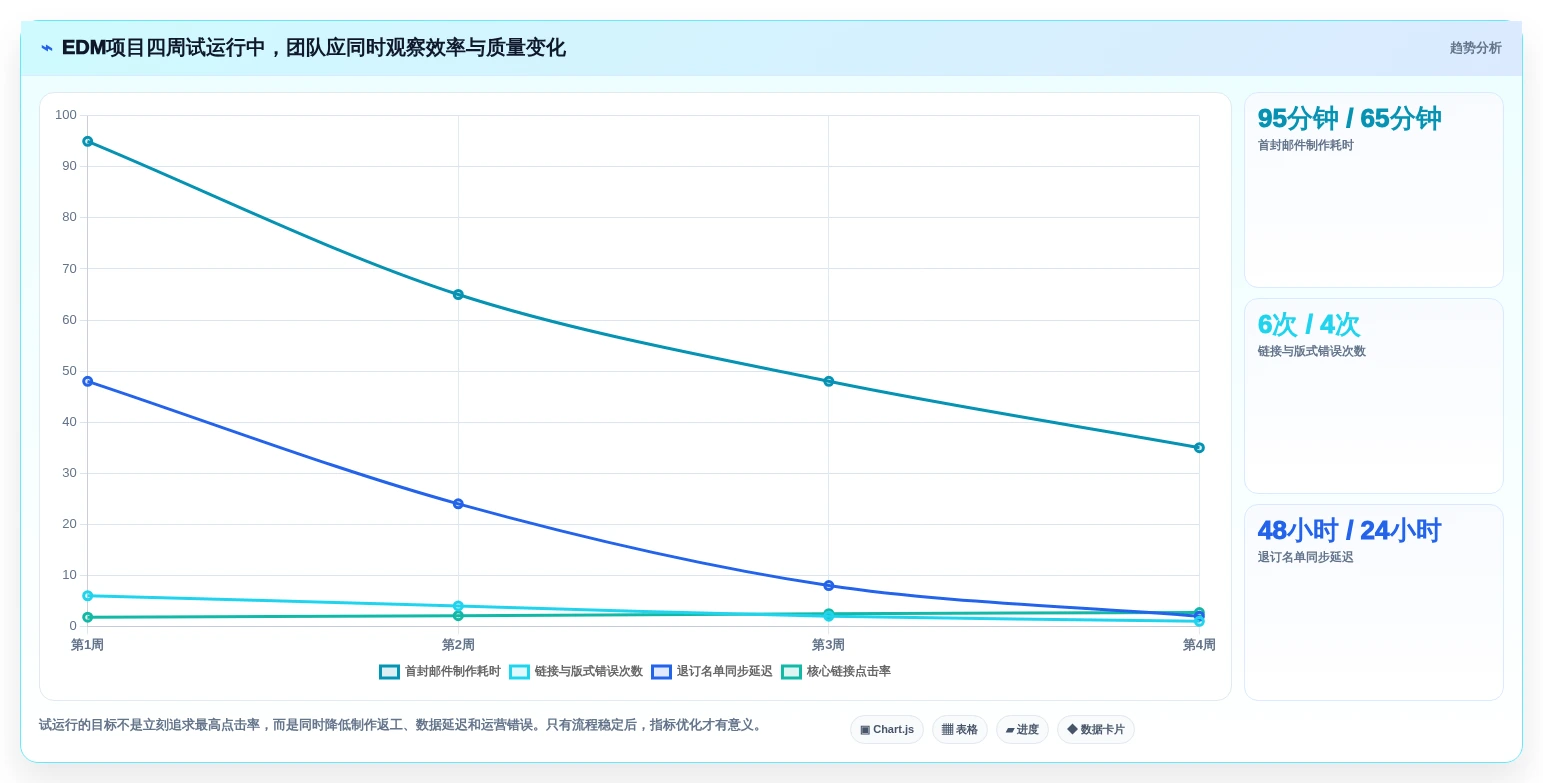Click the 48小时 / 24小时 card value
1543x783 pixels.
pos(1349,531)
